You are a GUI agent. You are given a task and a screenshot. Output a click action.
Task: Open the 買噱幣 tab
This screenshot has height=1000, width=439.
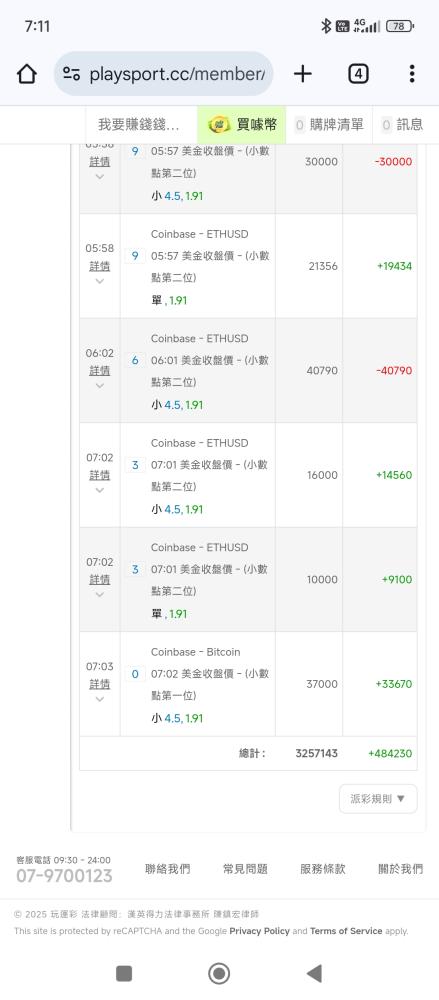[242, 124]
